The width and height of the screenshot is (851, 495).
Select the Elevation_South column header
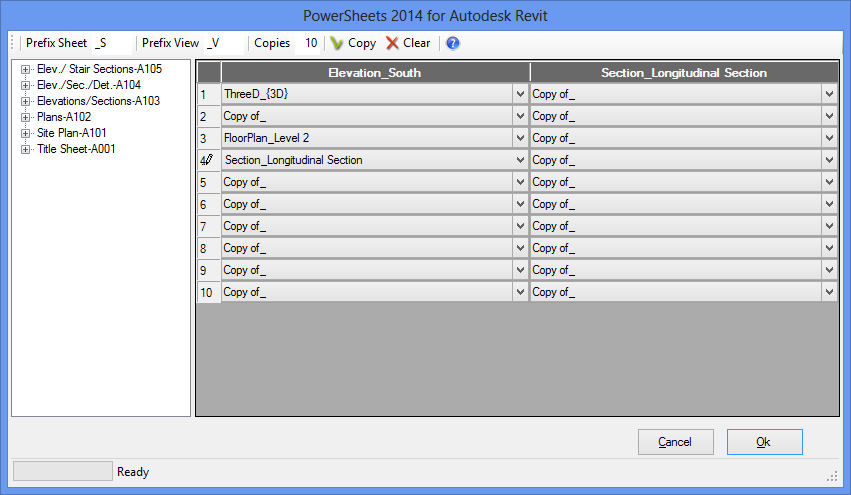click(x=375, y=73)
